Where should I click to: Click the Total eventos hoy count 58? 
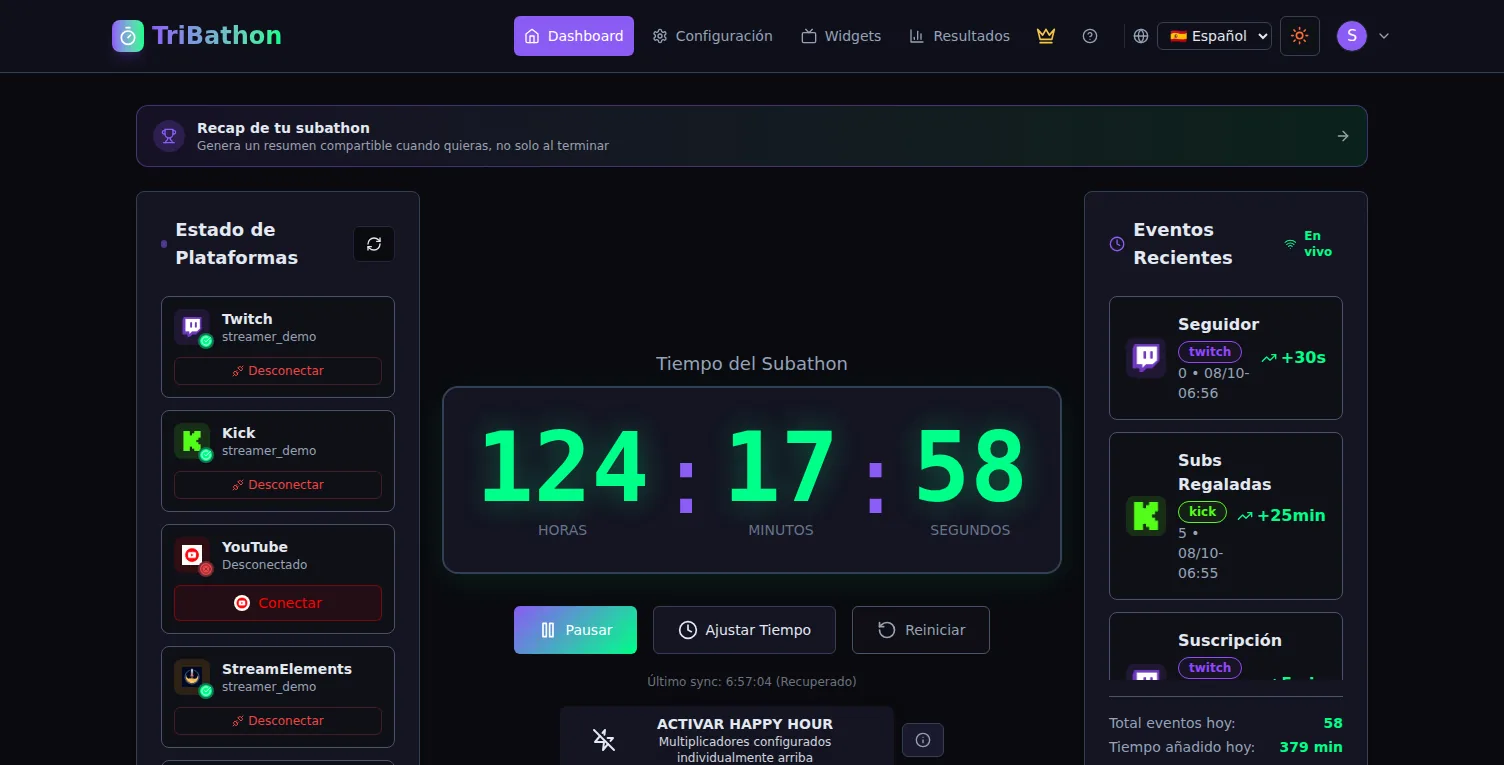point(1333,723)
